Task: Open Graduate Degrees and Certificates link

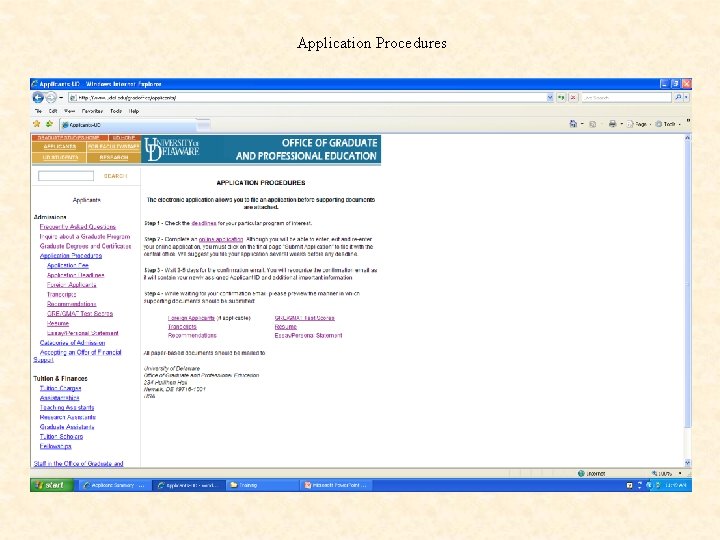Action: tap(85, 246)
